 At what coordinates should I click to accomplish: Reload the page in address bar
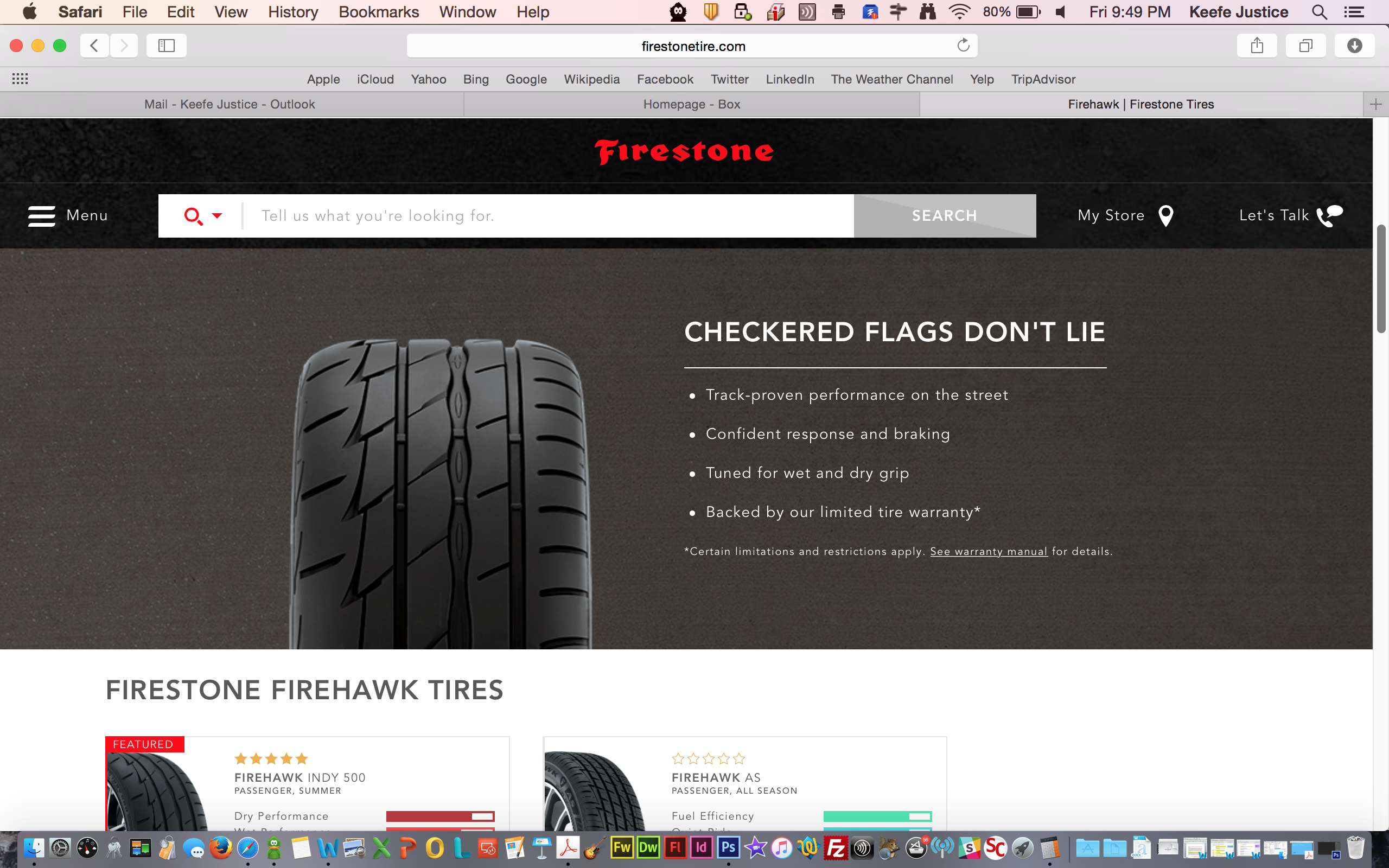click(963, 46)
